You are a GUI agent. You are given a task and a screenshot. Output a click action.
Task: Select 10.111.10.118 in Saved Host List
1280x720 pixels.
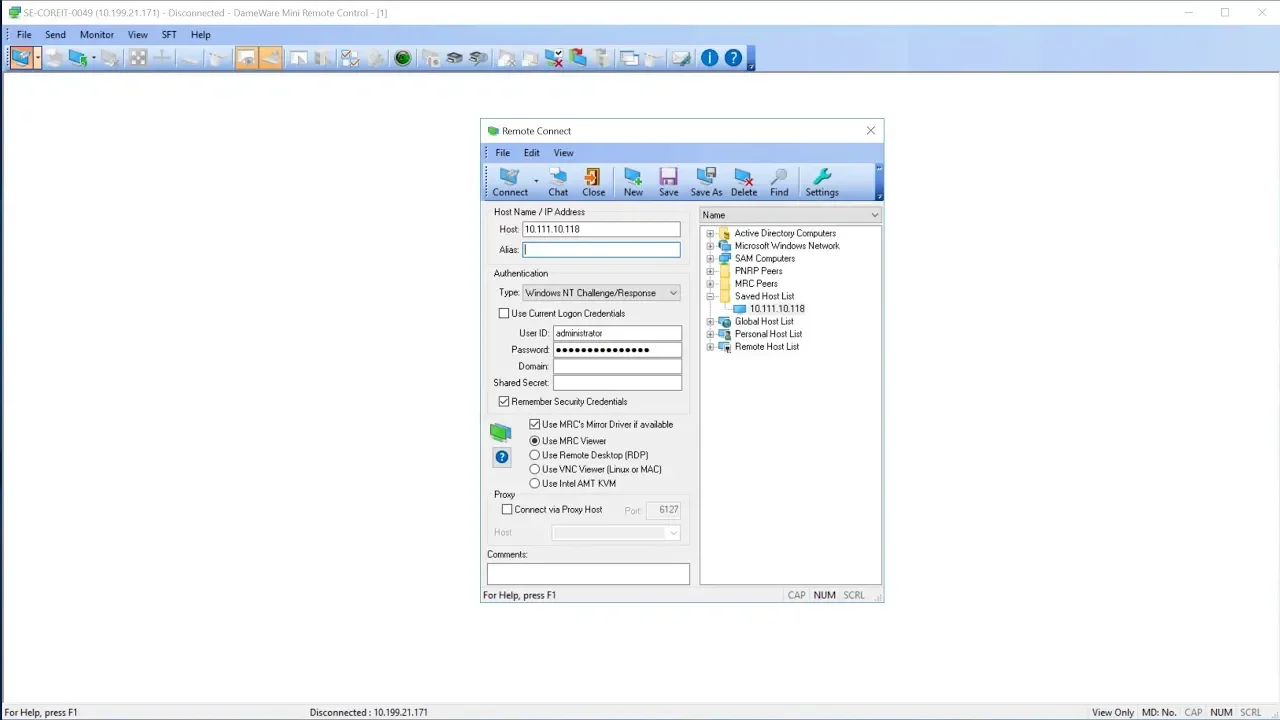[777, 309]
